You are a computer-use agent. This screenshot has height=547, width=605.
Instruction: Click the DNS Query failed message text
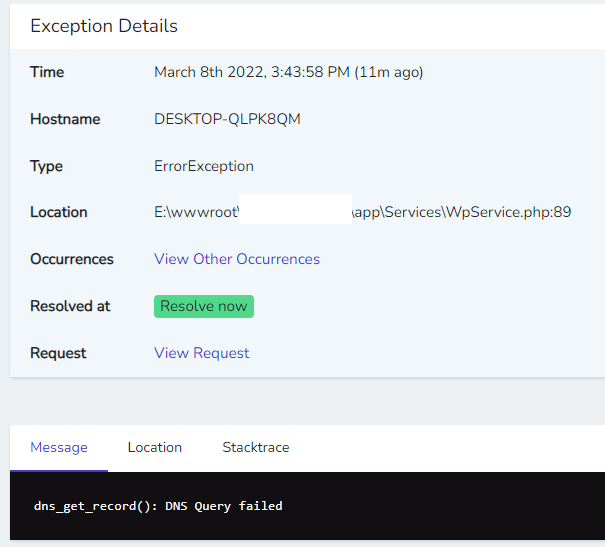pyautogui.click(x=158, y=506)
